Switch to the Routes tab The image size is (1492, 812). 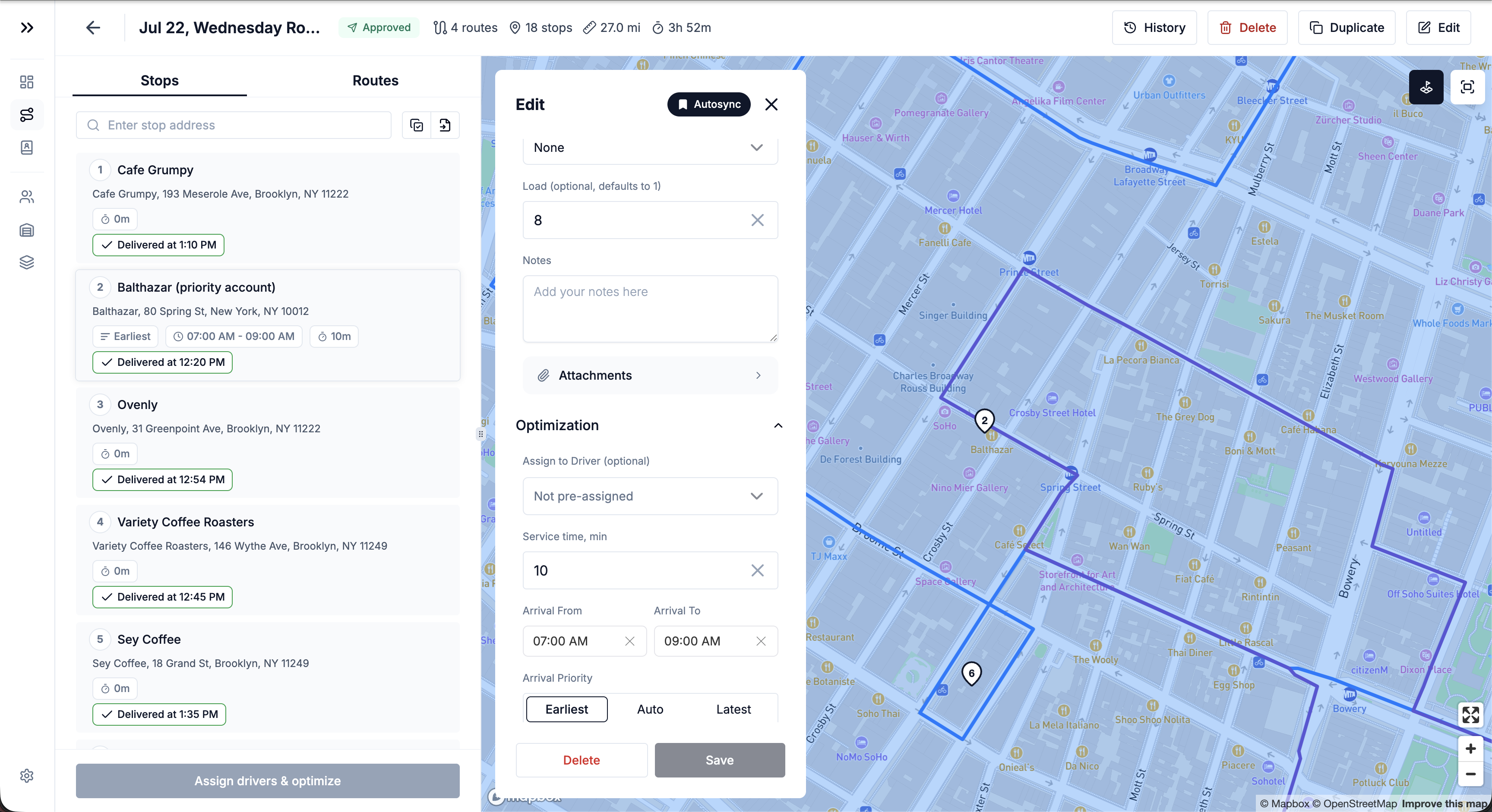tap(375, 80)
